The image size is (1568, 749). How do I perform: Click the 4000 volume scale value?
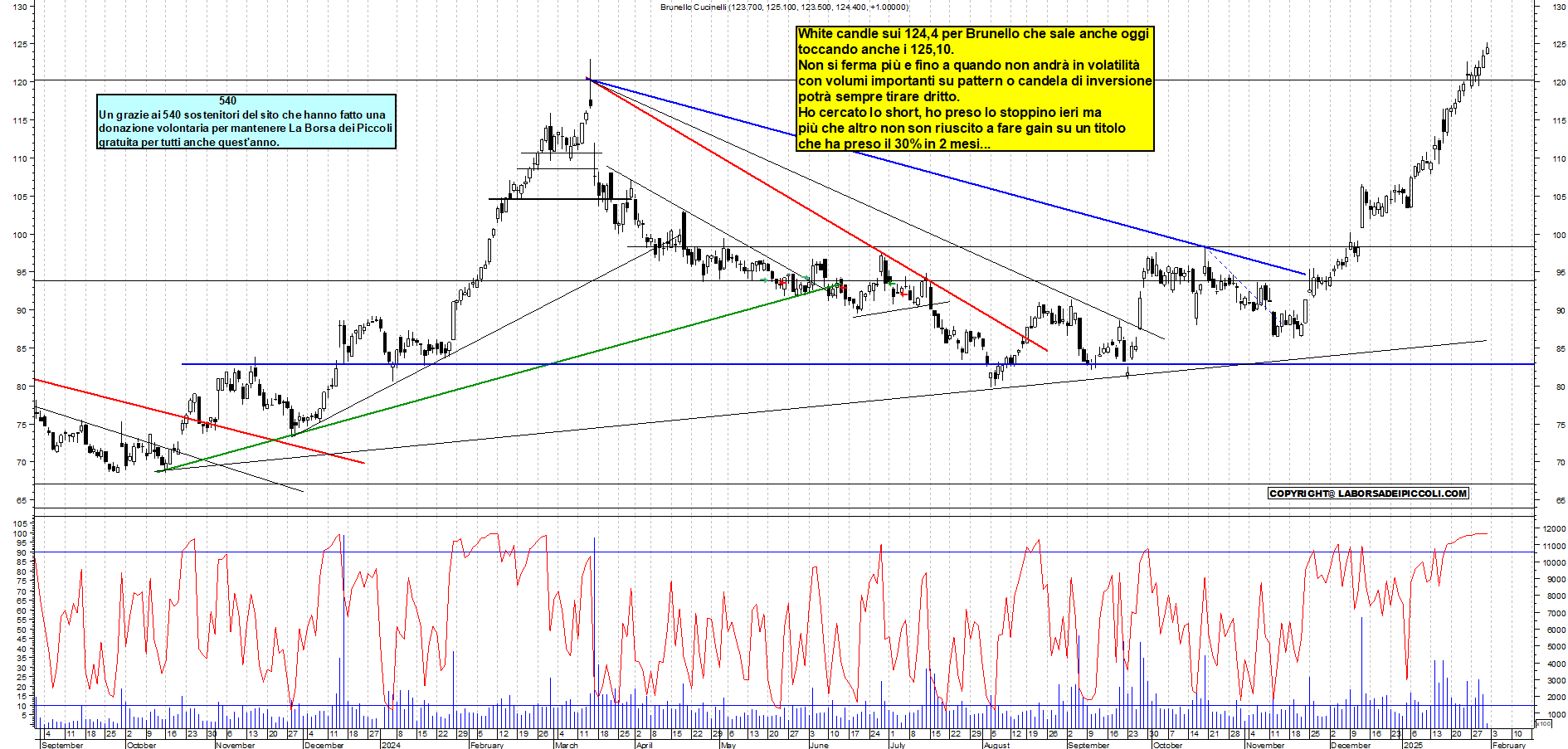[1556, 664]
